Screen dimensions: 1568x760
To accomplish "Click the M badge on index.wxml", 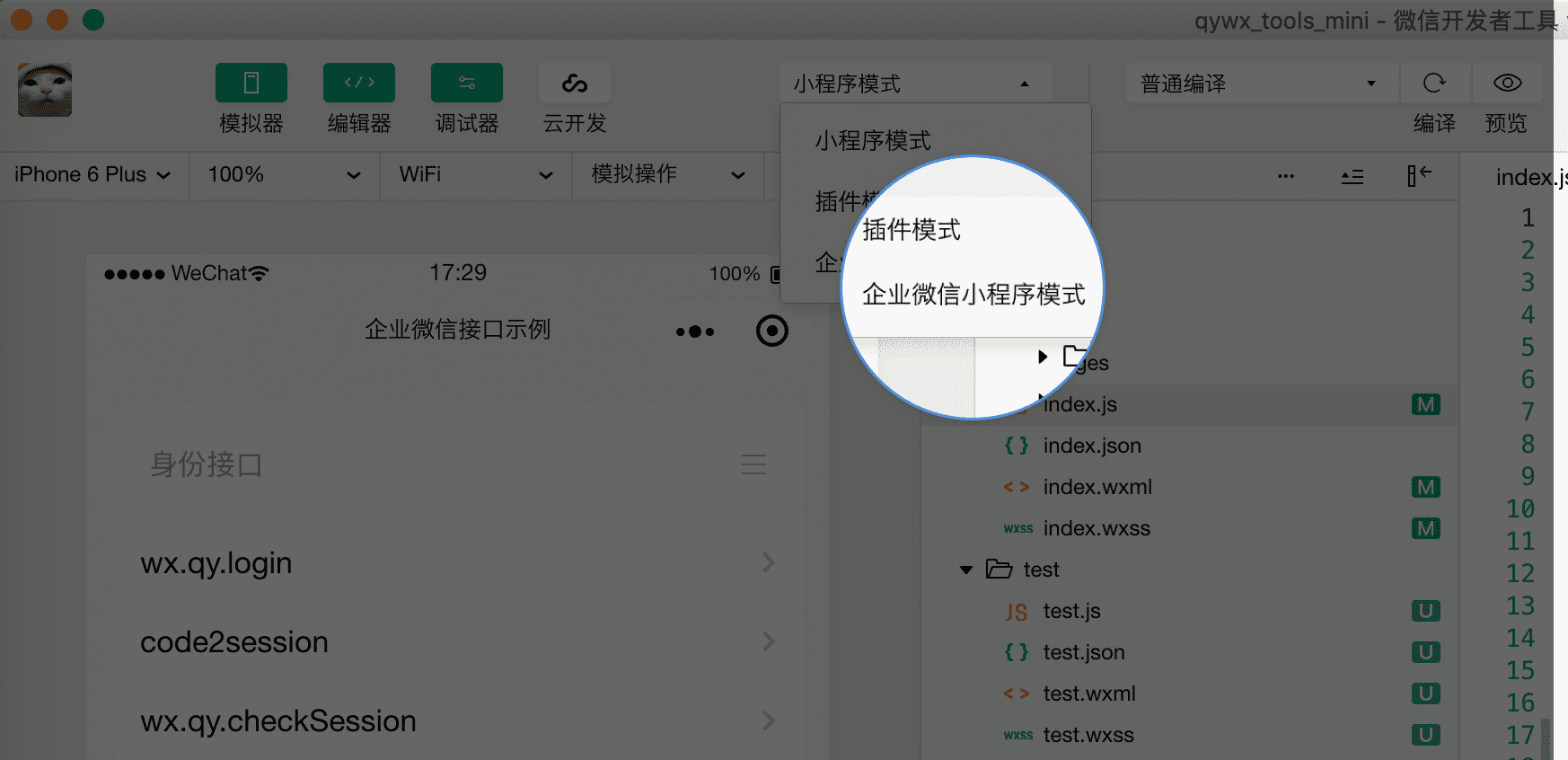I will pos(1426,487).
